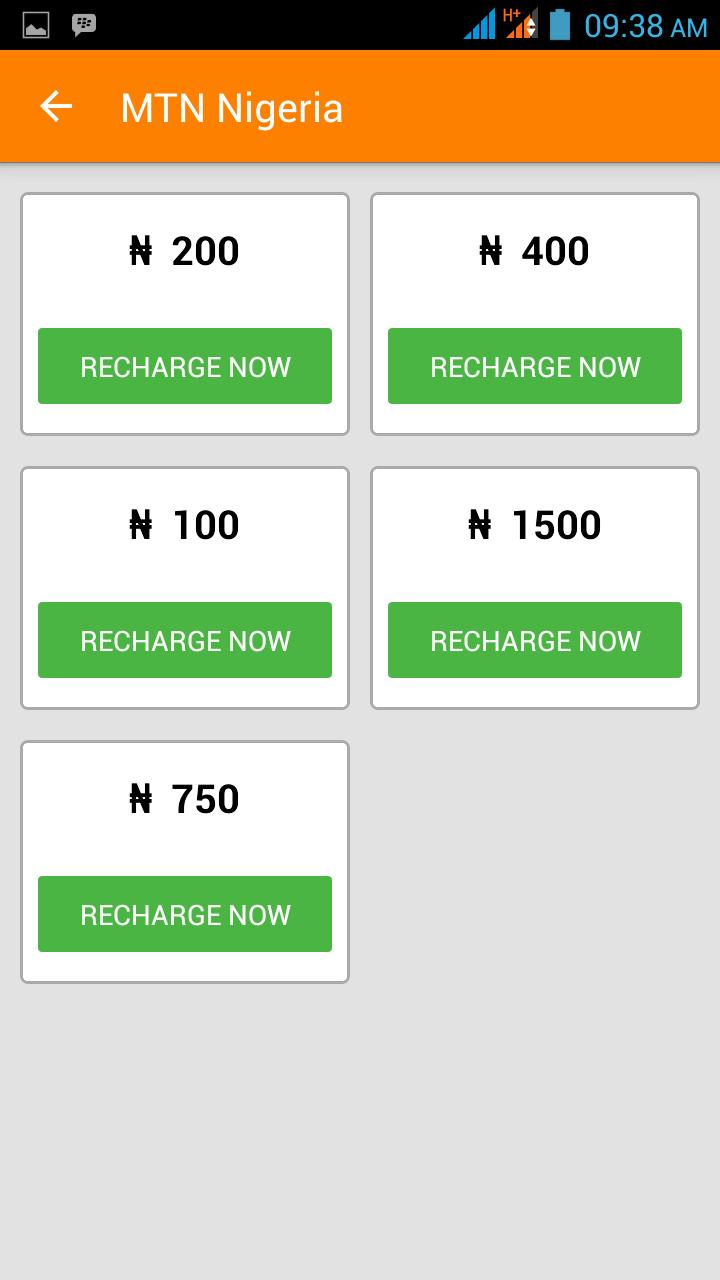The width and height of the screenshot is (720, 1280).
Task: Tap the Naira symbol beside 1500
Action: click(480, 525)
